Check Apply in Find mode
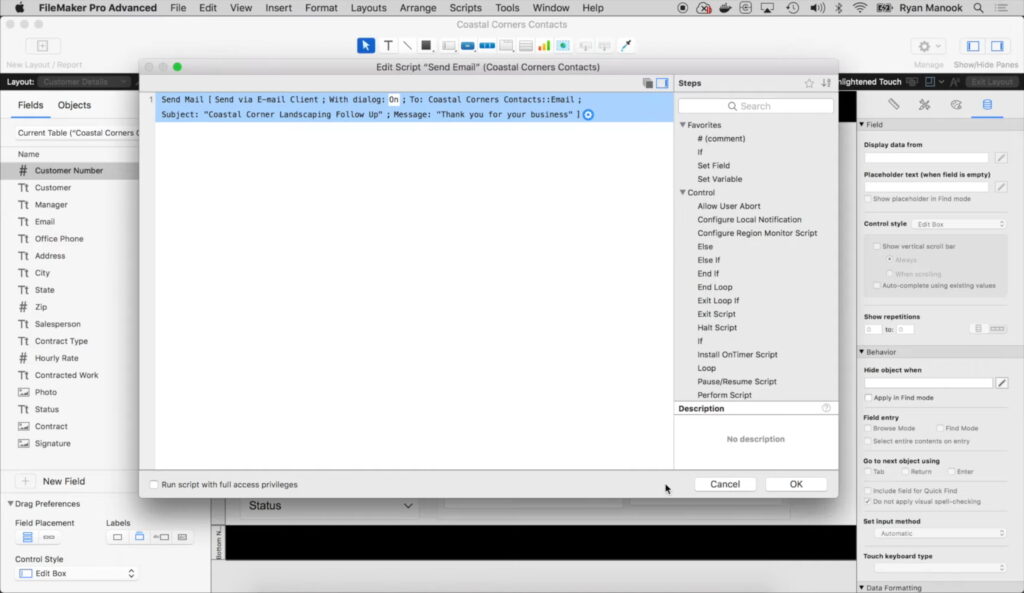The height and width of the screenshot is (593, 1024). [x=868, y=398]
